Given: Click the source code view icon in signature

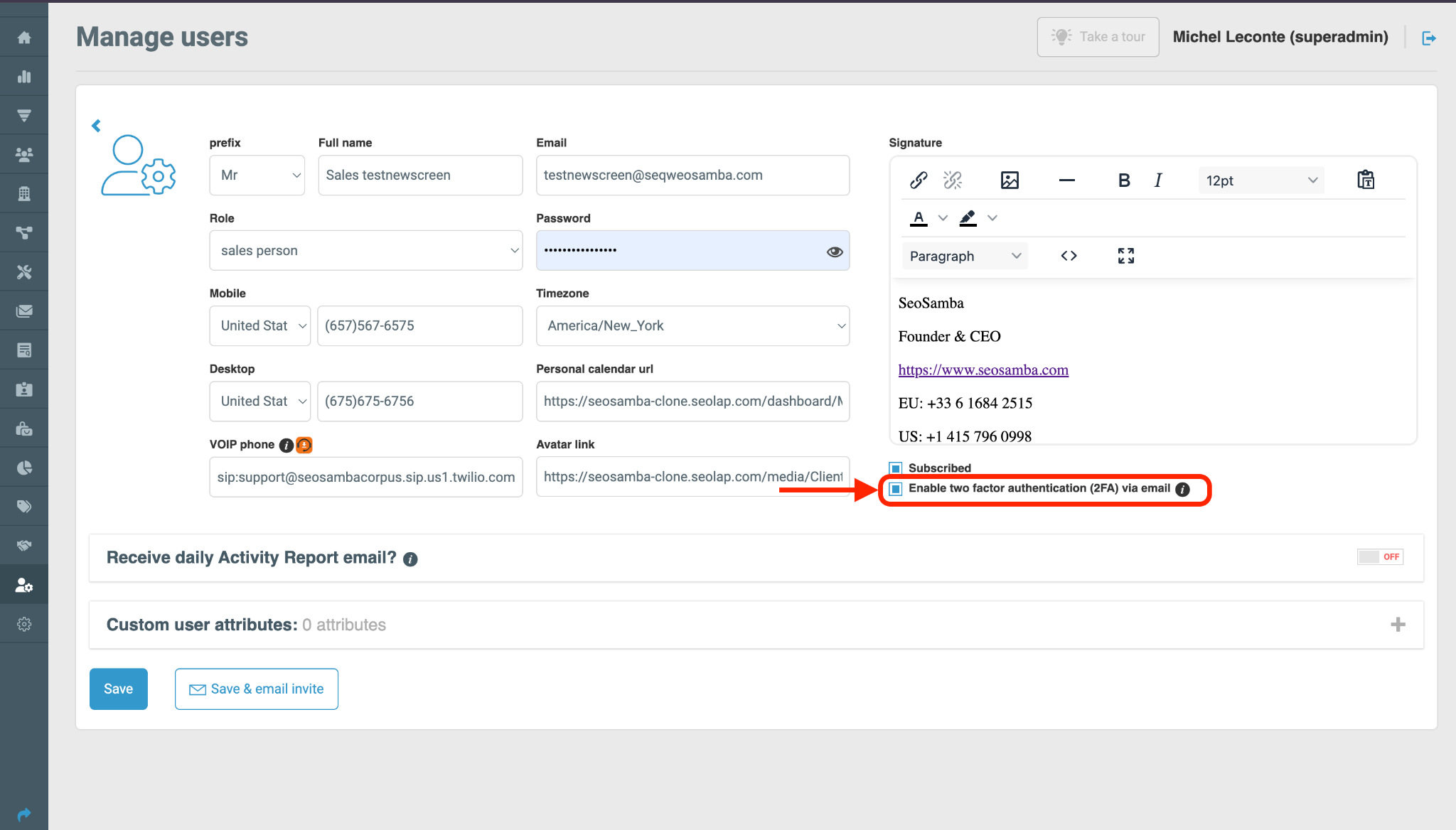Looking at the screenshot, I should (1069, 256).
